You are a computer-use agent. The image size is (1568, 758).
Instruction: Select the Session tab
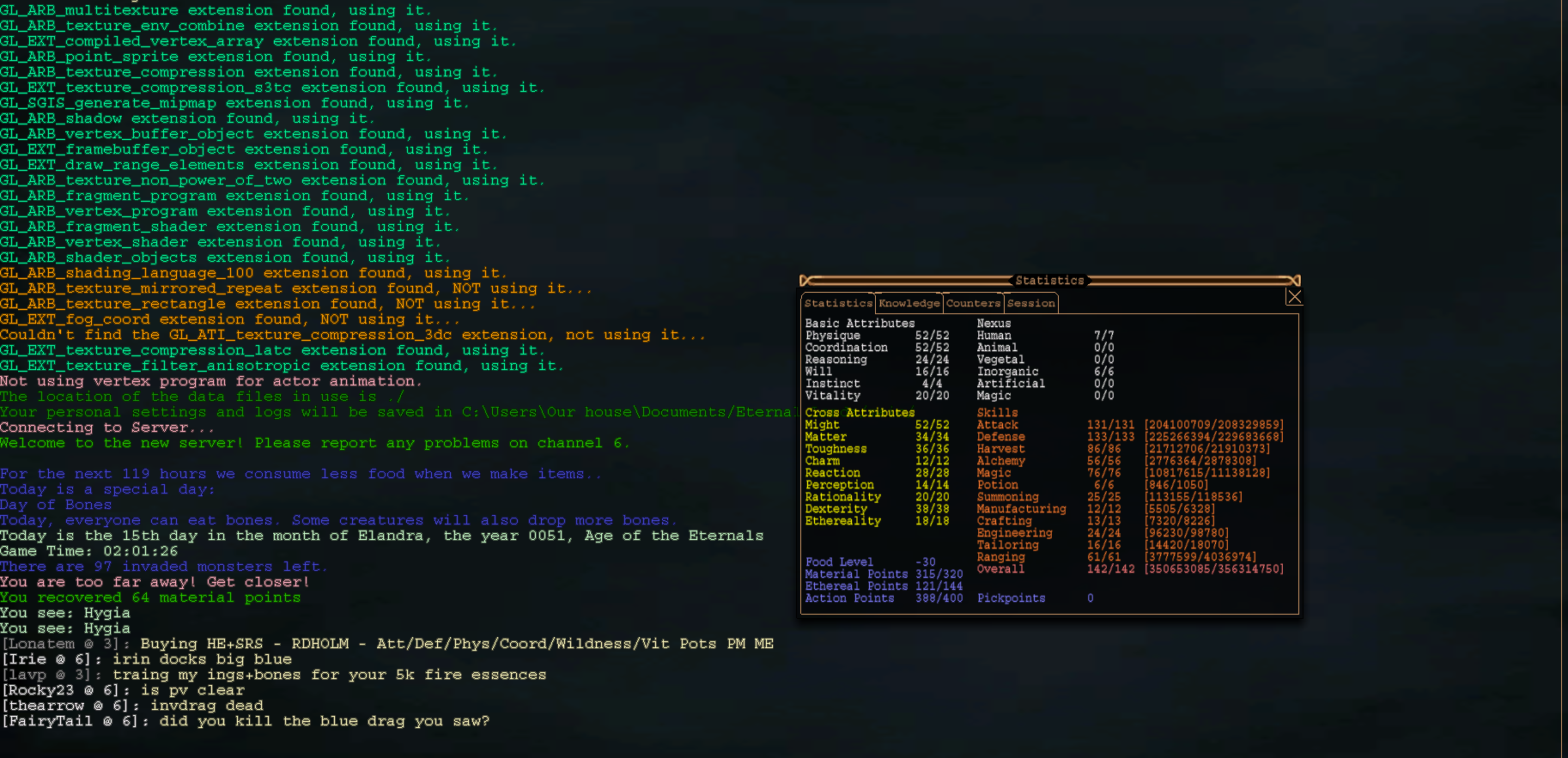coord(1030,303)
